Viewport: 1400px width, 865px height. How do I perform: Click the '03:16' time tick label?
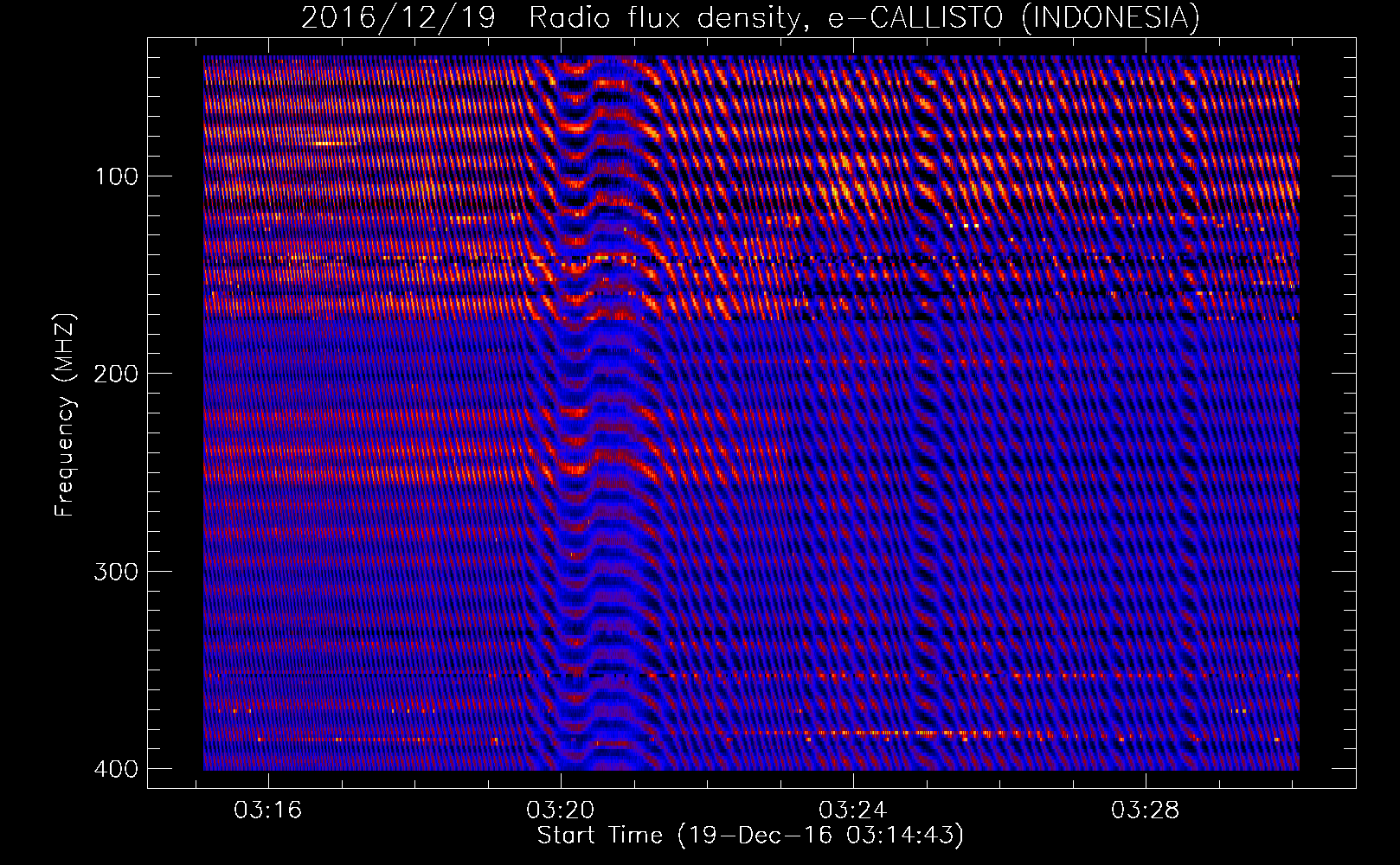pos(268,811)
